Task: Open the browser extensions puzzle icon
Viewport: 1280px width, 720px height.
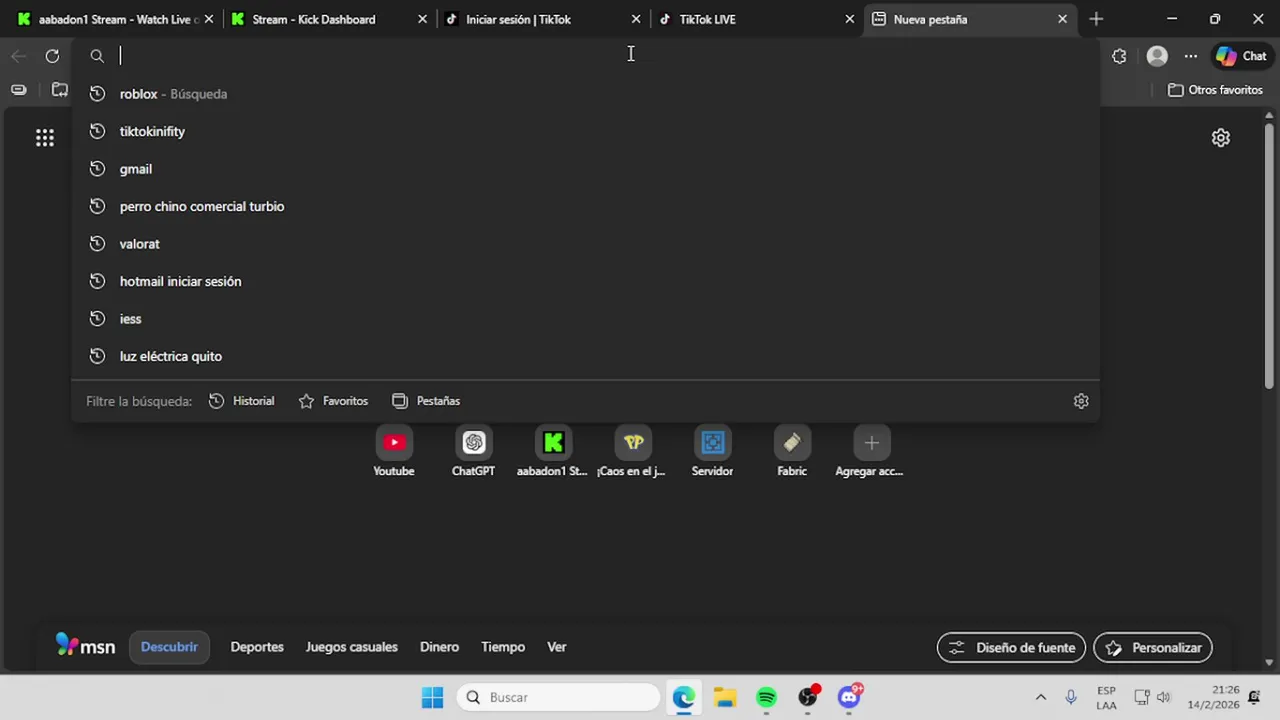Action: click(1119, 56)
